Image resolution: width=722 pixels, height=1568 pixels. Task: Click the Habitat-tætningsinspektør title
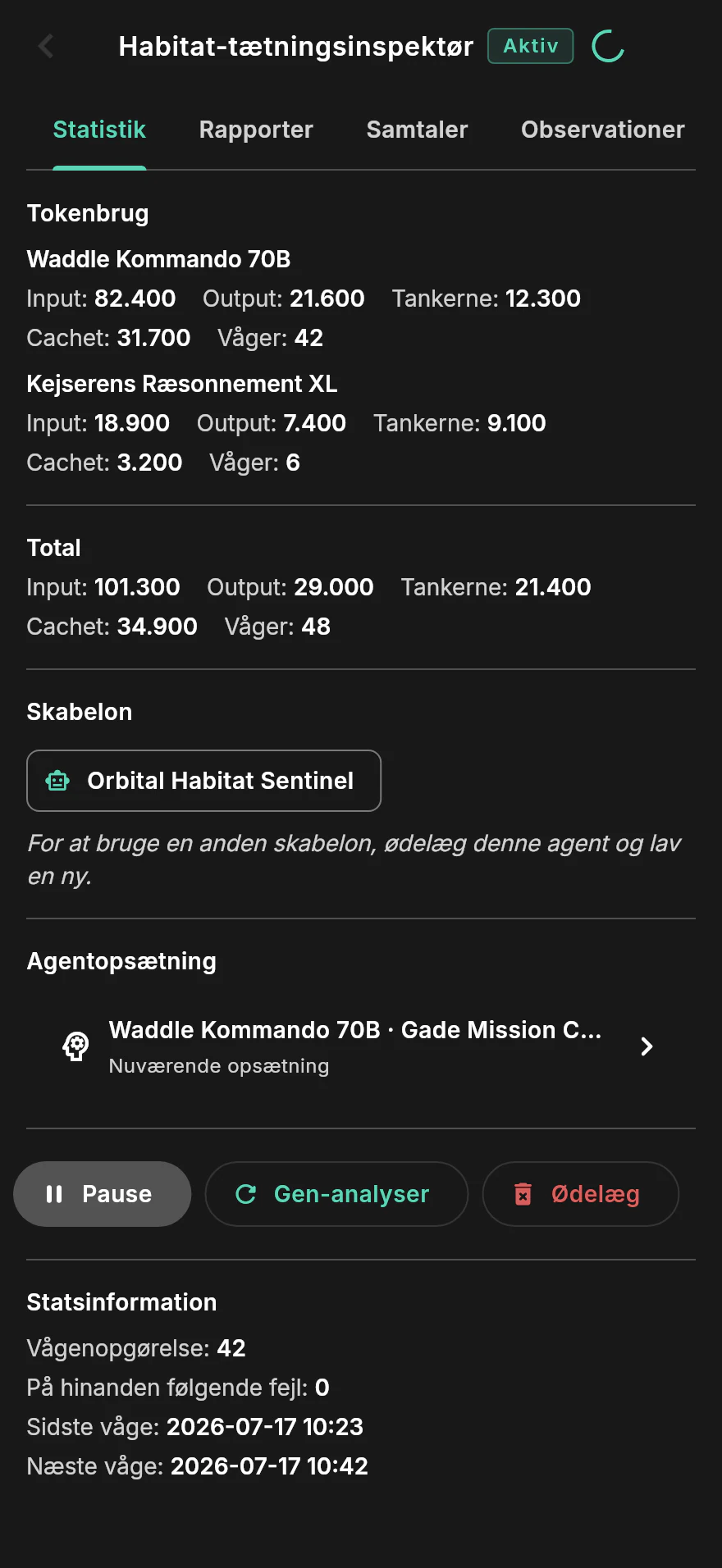[296, 46]
